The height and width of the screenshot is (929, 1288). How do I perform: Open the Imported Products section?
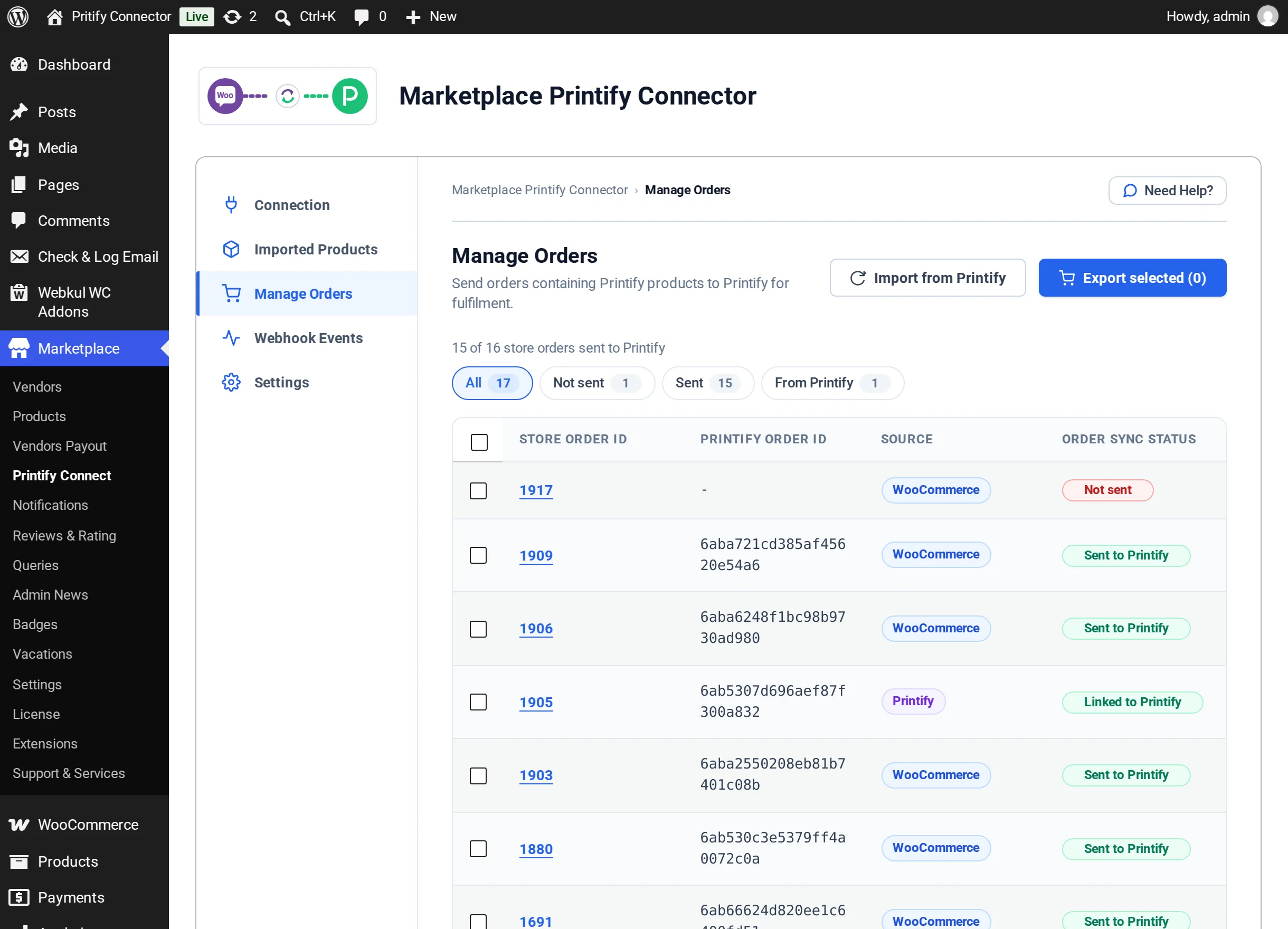click(315, 249)
